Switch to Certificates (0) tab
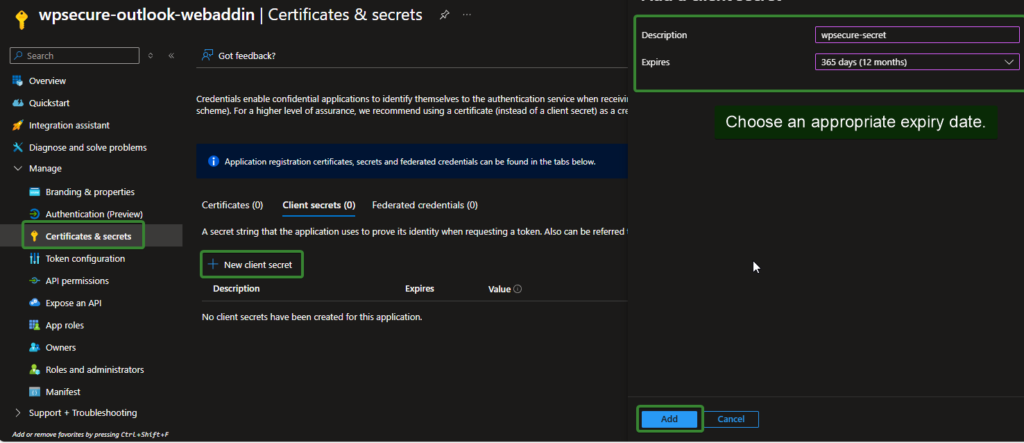Viewport: 1024px width, 443px height. click(x=232, y=205)
